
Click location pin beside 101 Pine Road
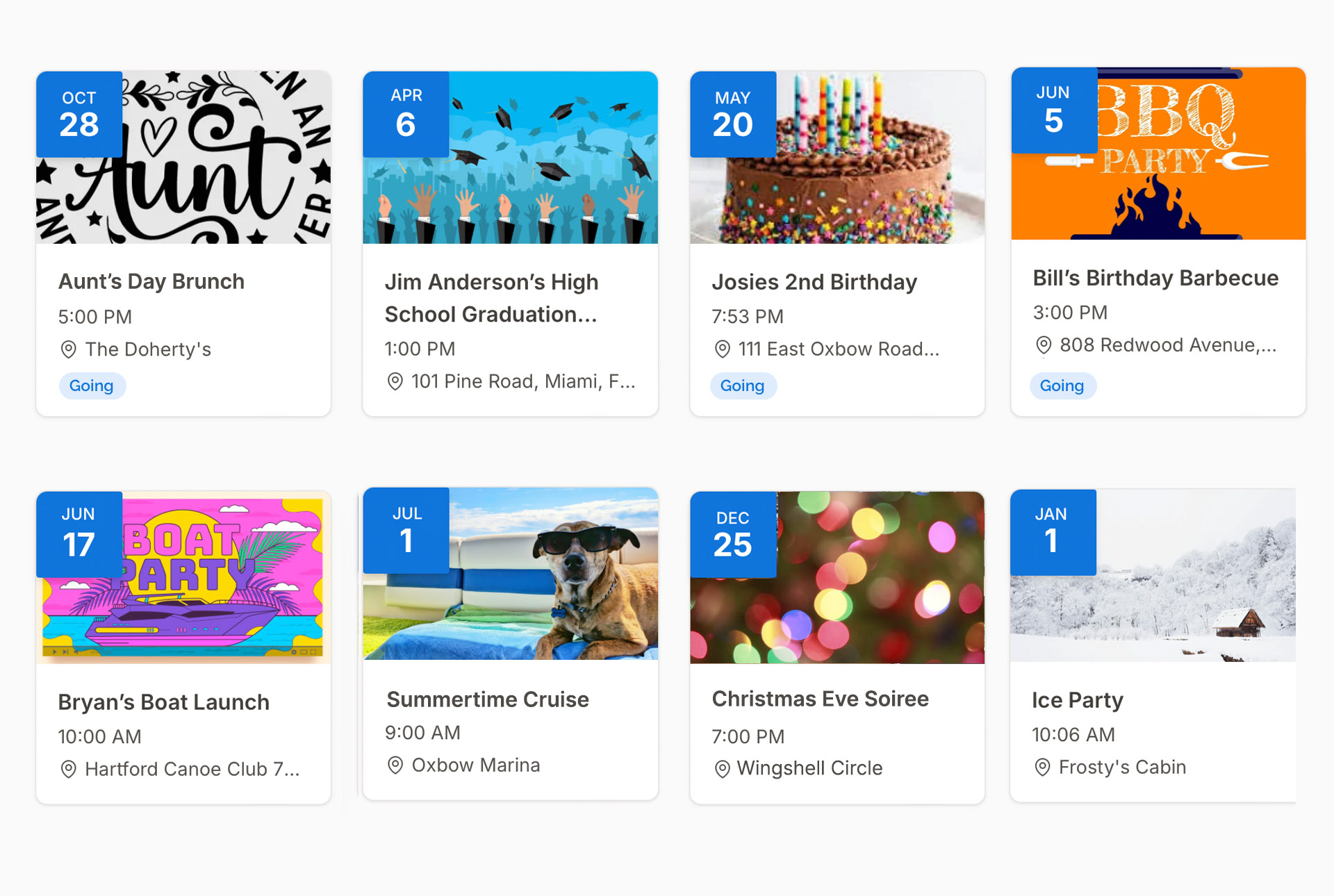(x=395, y=381)
